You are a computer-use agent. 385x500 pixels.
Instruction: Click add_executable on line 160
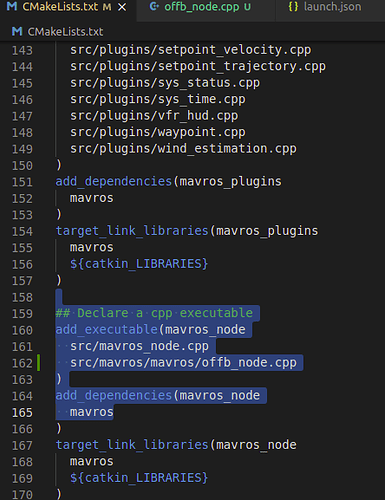(107, 330)
